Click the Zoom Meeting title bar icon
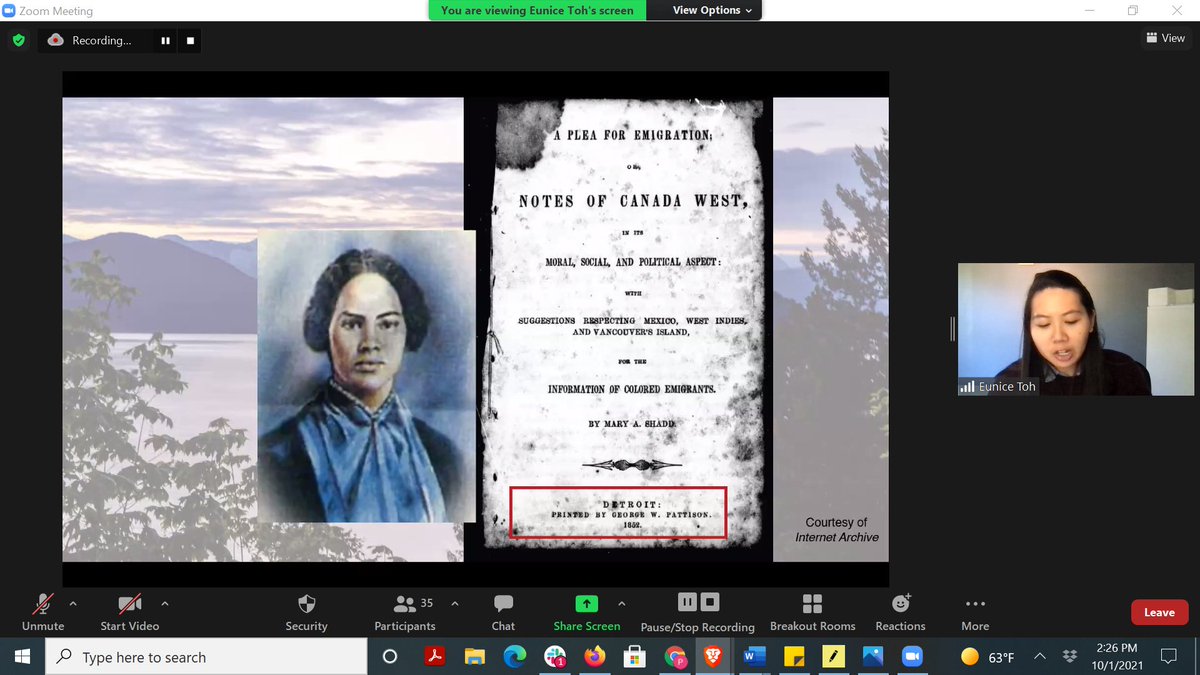The image size is (1200, 675). pyautogui.click(x=10, y=11)
